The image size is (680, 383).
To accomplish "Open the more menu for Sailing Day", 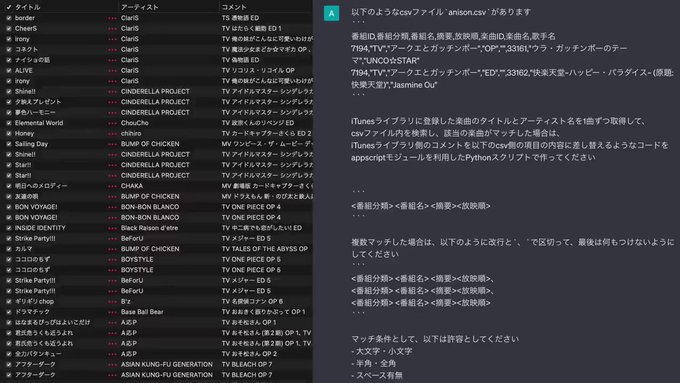I will pos(112,144).
